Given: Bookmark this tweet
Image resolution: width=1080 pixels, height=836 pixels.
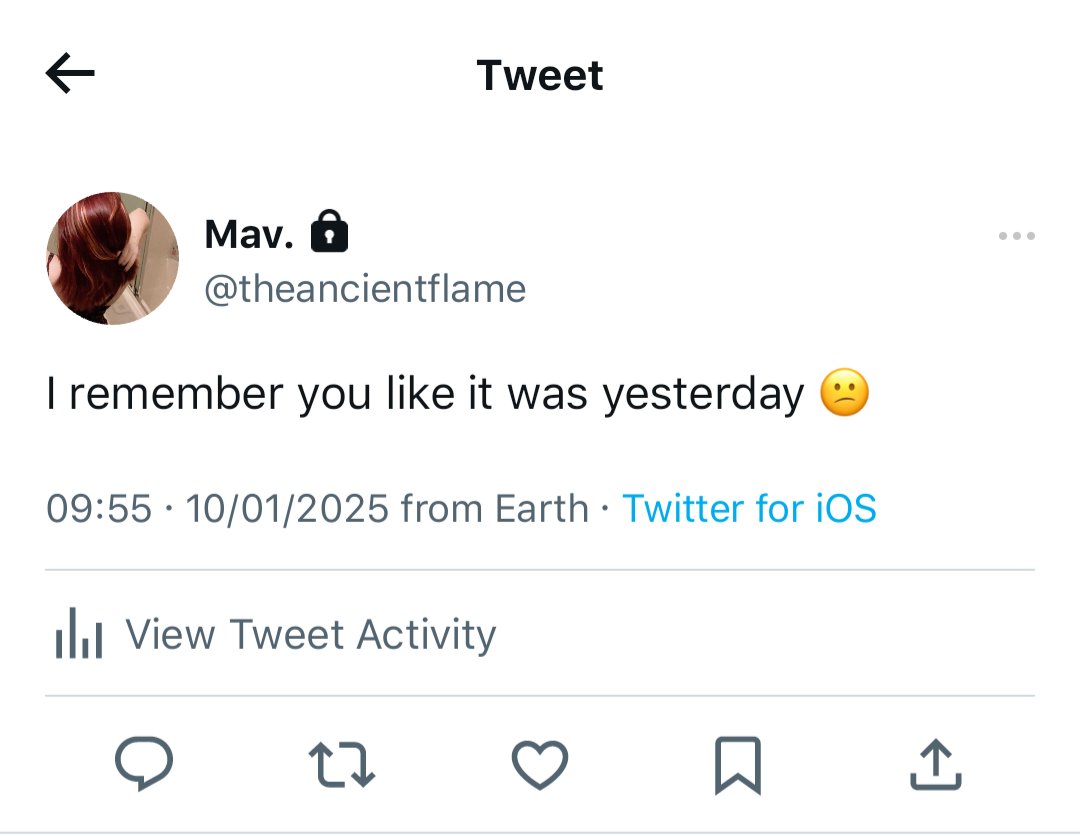Looking at the screenshot, I should click(738, 765).
